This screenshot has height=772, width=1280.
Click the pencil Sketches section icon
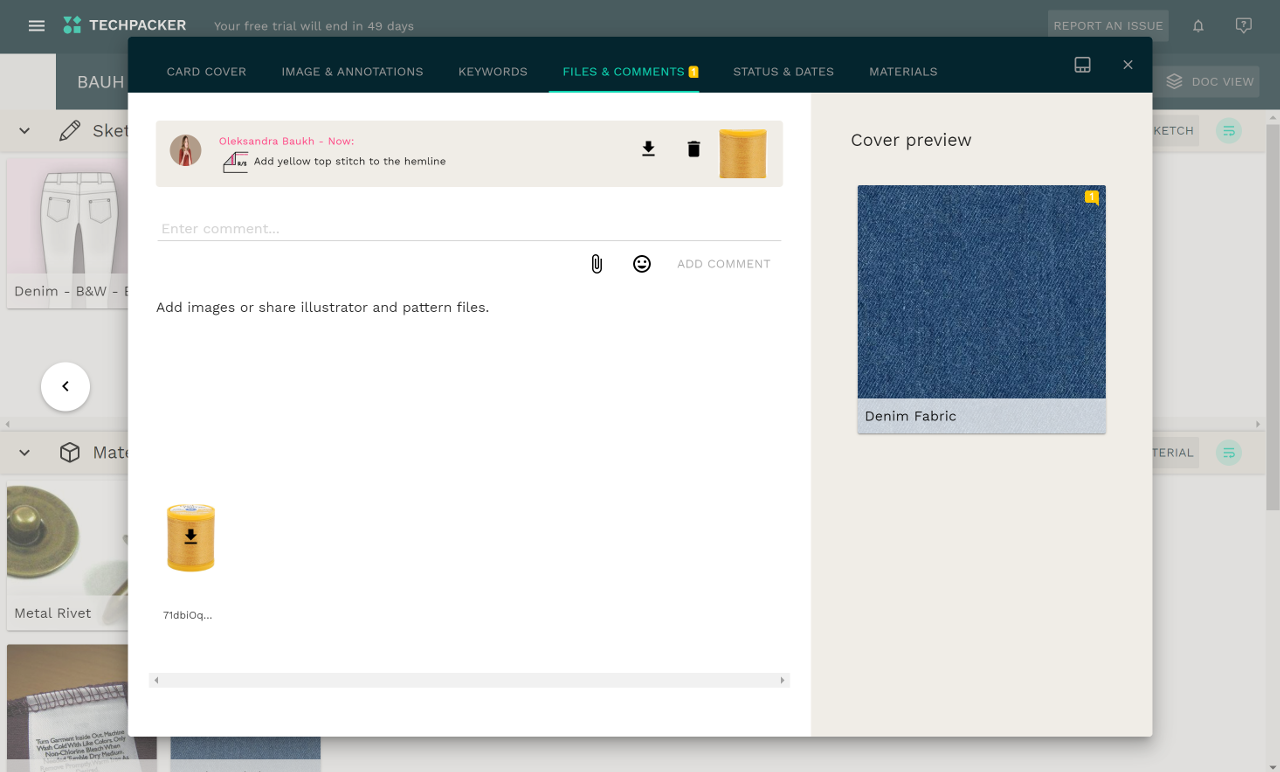pos(70,131)
